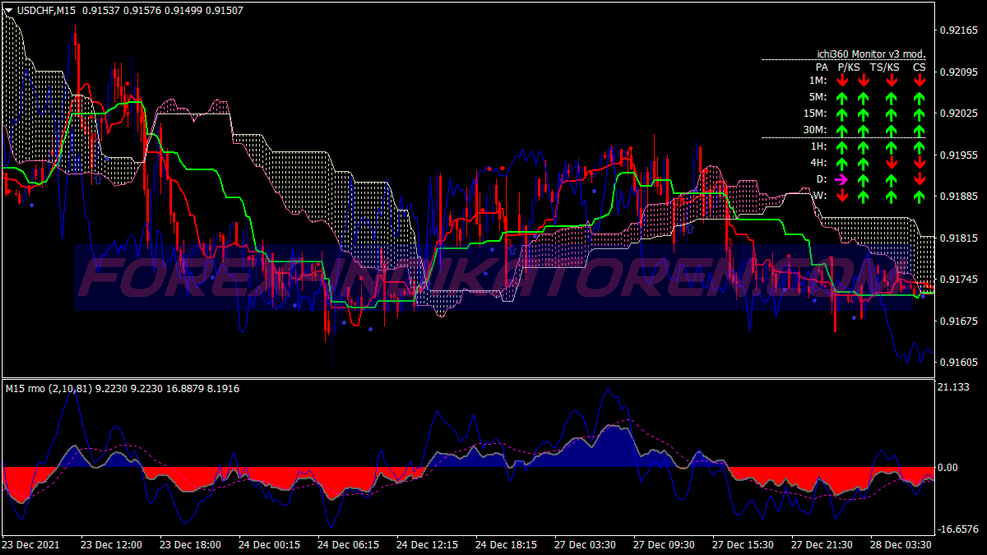Click the P/KS column header in monitor
The height and width of the screenshot is (555, 987).
click(x=849, y=67)
